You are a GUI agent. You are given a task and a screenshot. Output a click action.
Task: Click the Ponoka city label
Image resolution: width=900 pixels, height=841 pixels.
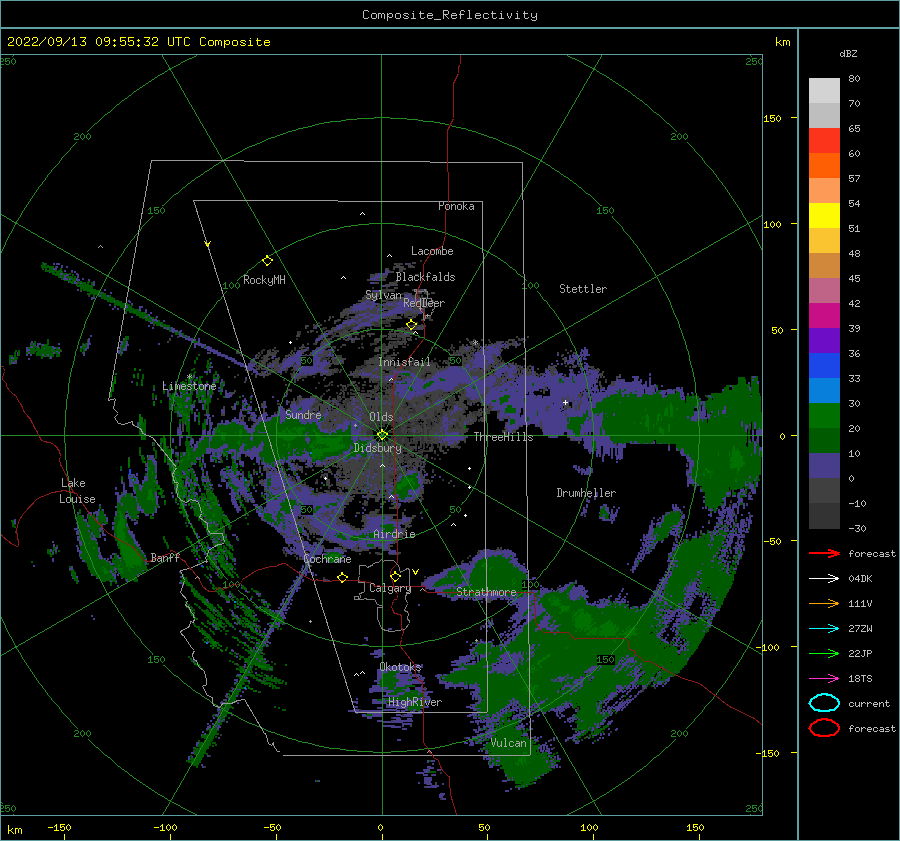pyautogui.click(x=456, y=206)
